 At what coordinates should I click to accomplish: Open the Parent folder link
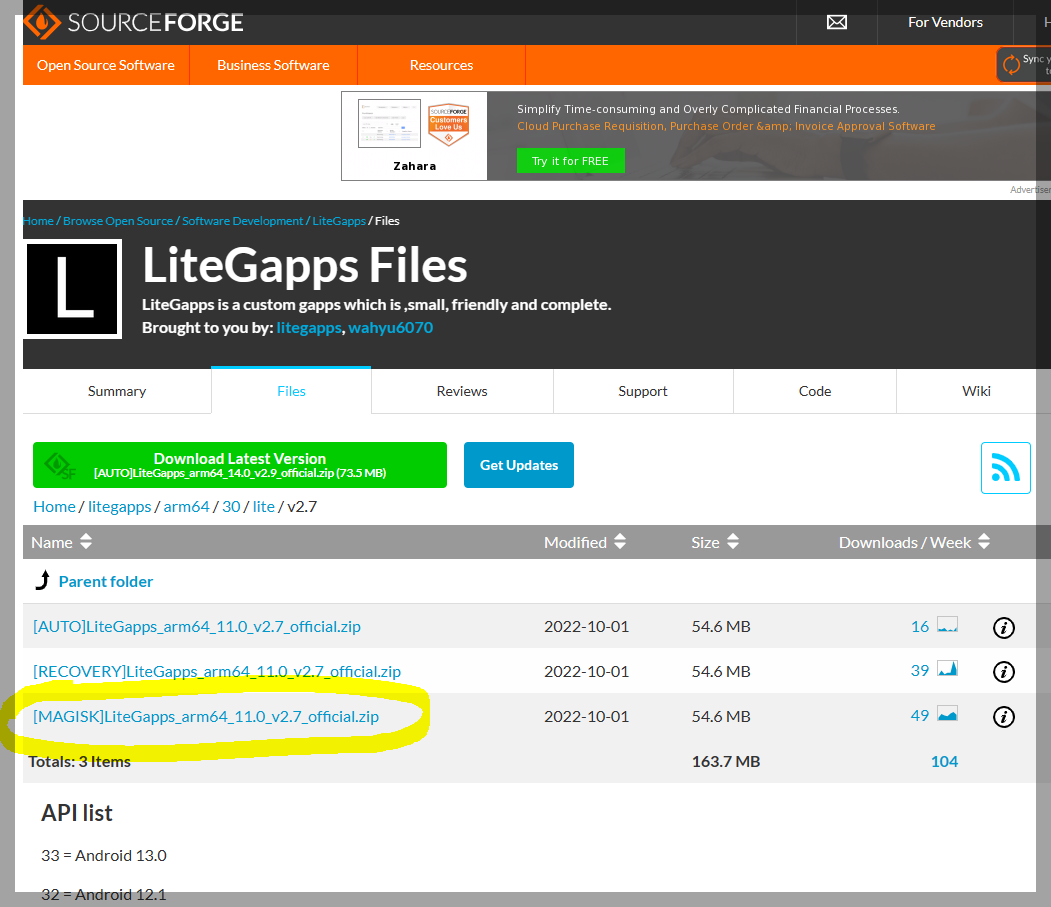(x=106, y=581)
